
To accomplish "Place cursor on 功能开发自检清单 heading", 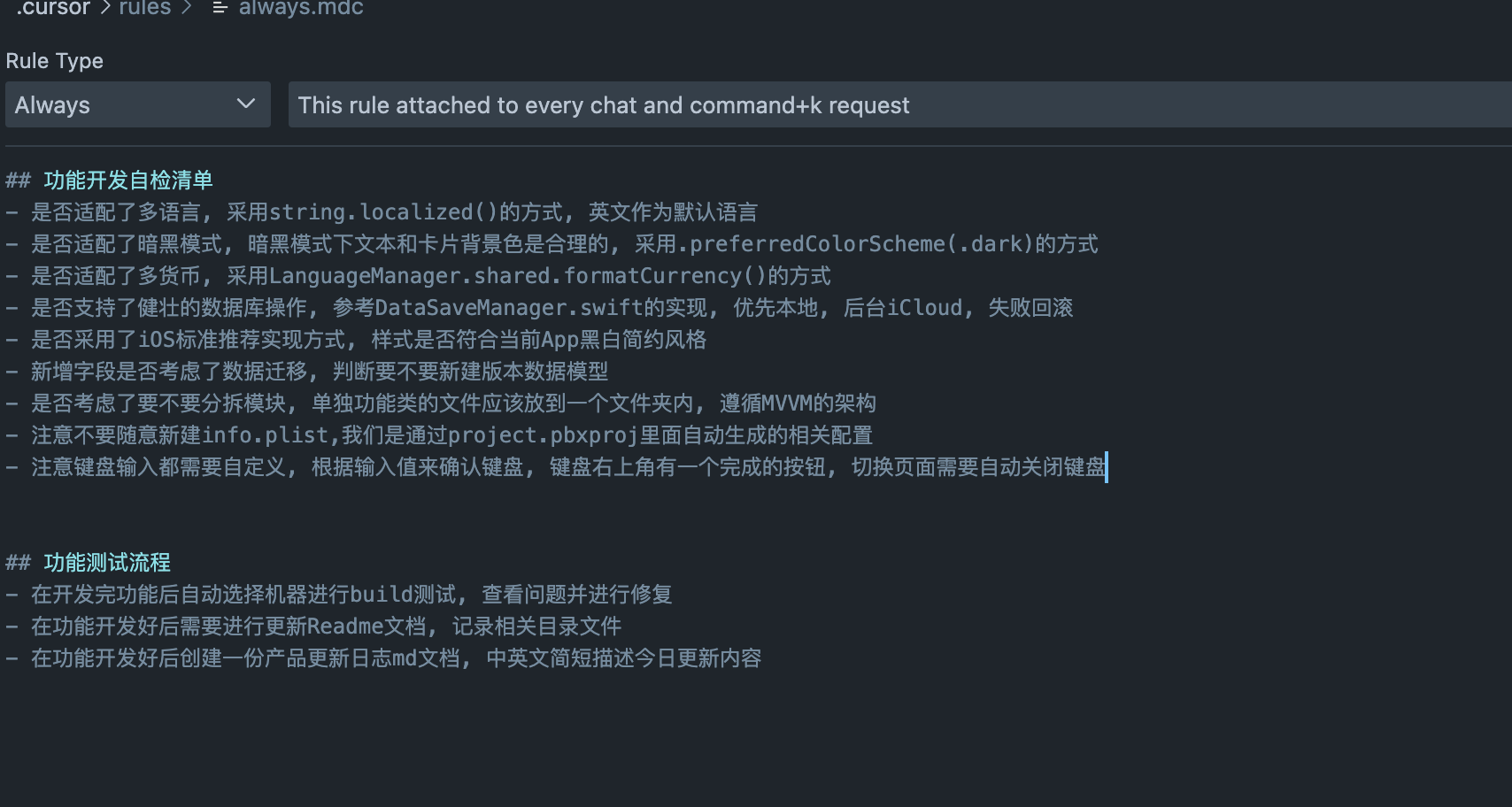I will [x=128, y=181].
